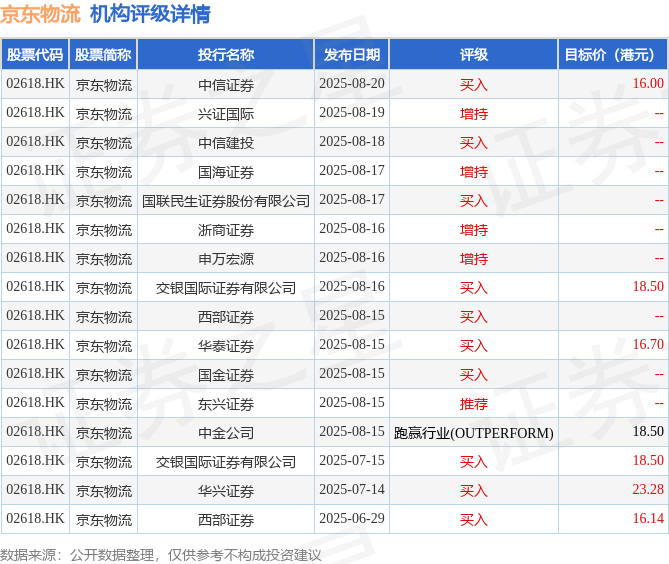Image resolution: width=669 pixels, height=564 pixels.
Task: Click the date 2025-08-19
Action: 352,112
